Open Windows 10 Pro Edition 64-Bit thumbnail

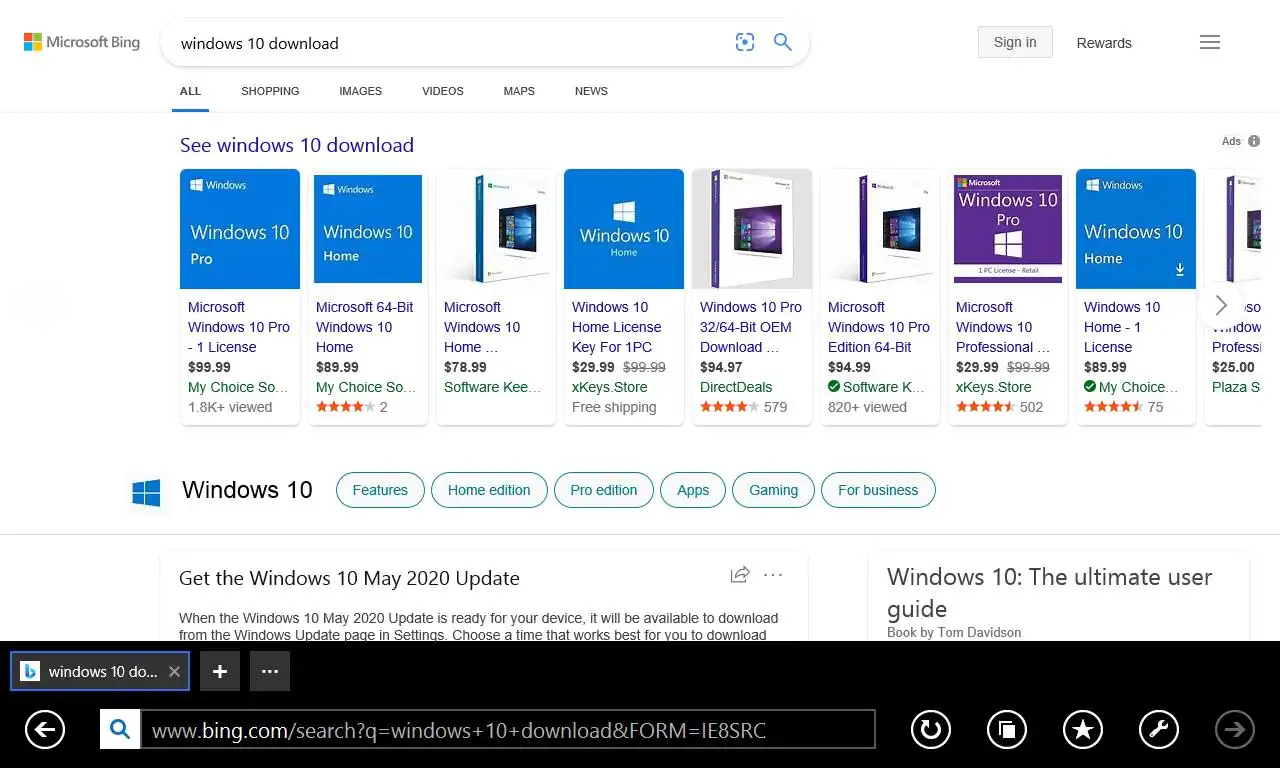pos(880,229)
